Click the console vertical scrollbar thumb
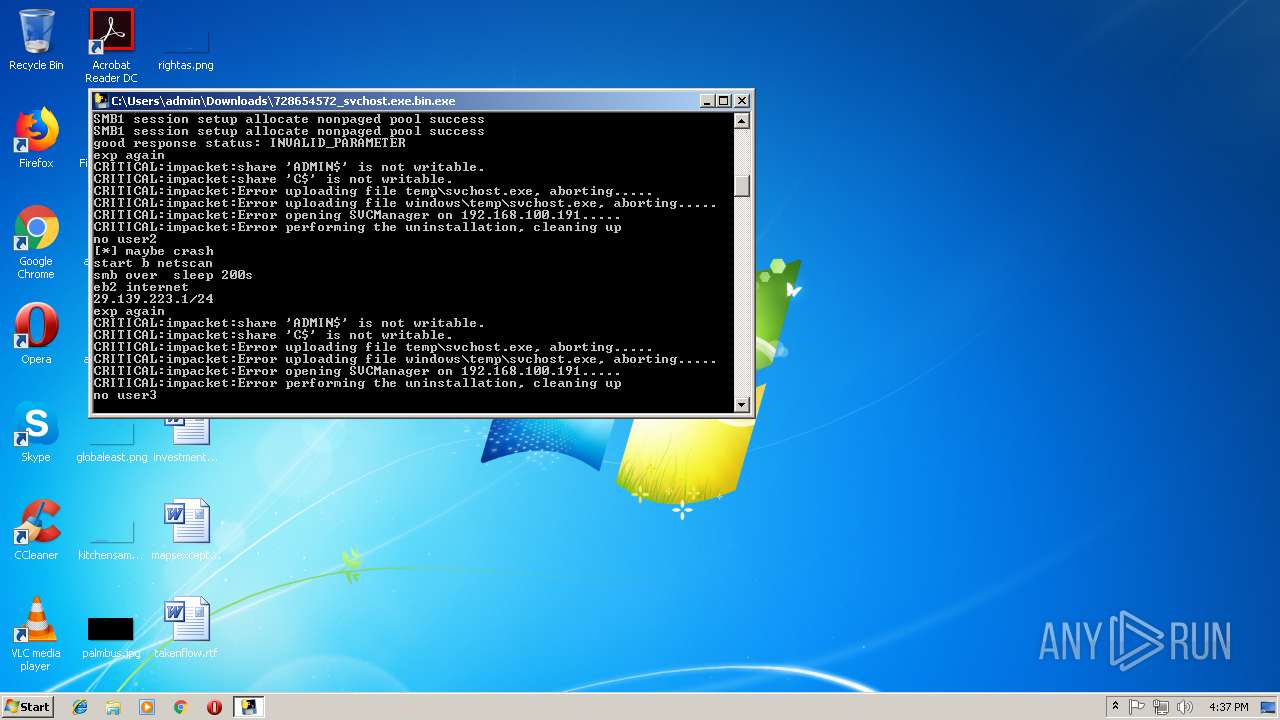 pos(742,186)
